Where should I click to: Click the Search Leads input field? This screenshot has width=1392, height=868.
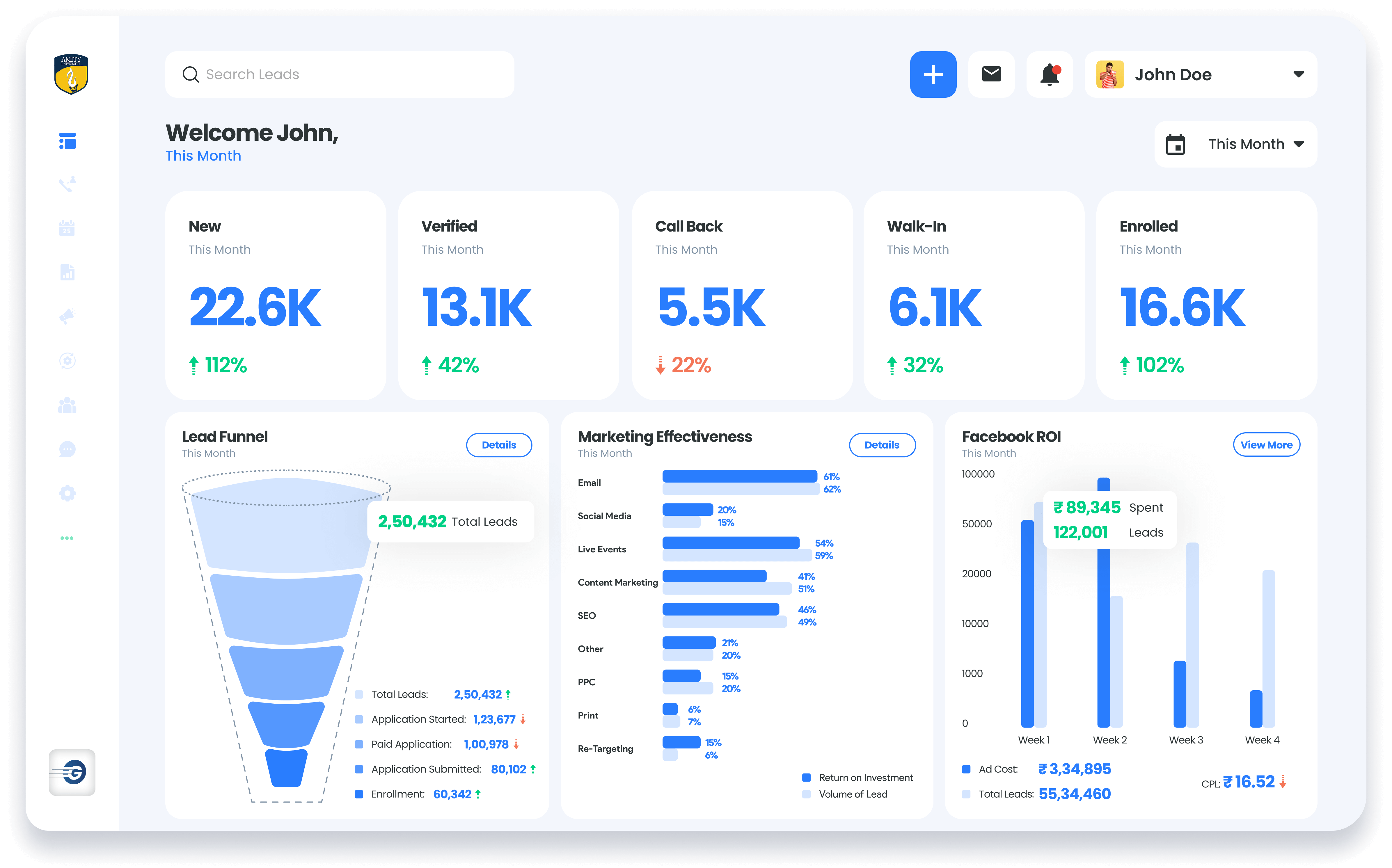pos(340,75)
